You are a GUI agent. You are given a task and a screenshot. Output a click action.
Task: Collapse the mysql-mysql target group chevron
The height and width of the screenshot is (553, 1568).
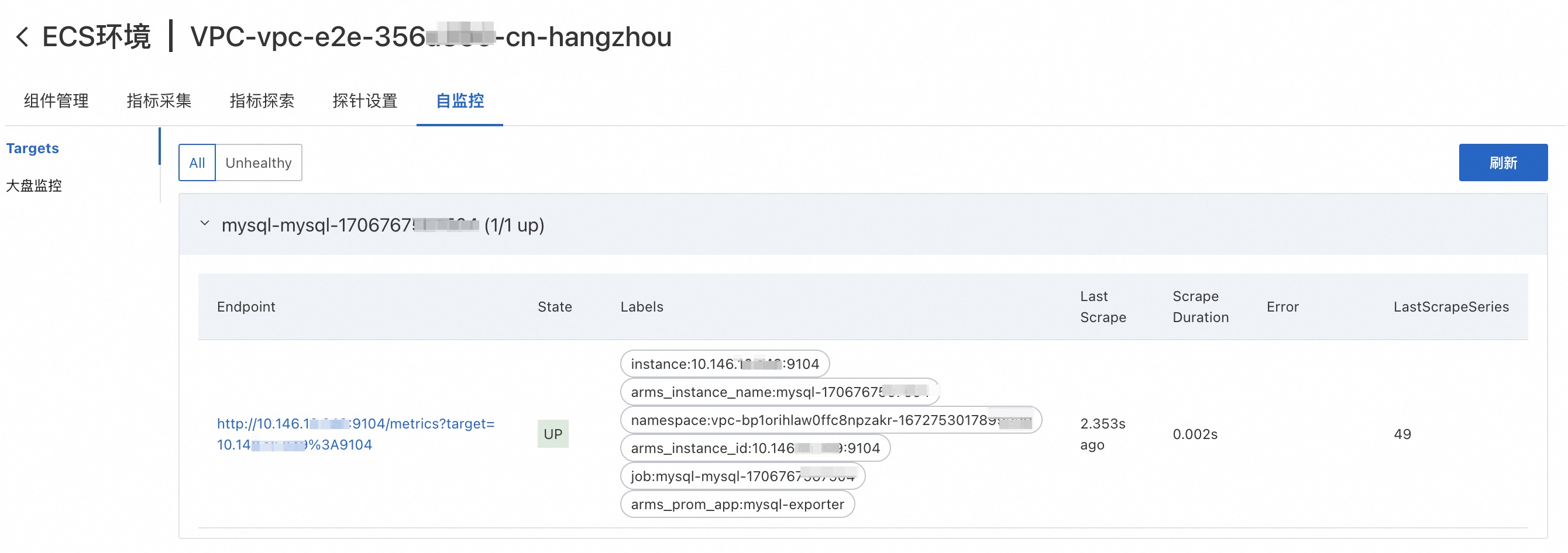pos(205,224)
